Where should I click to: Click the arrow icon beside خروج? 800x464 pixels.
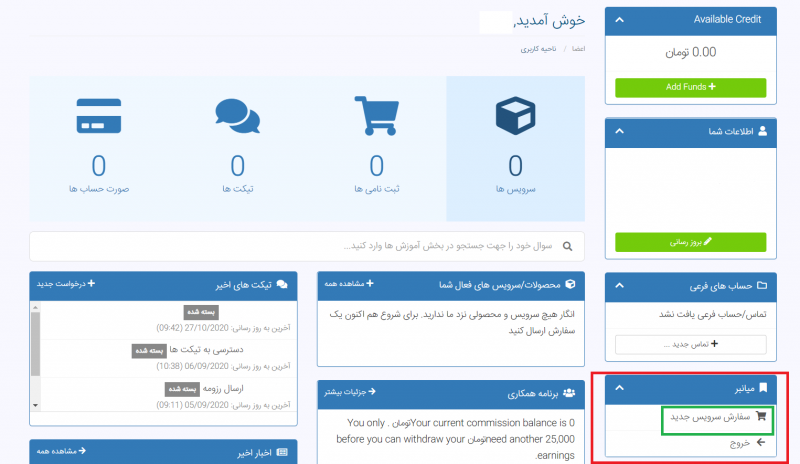coord(760,442)
